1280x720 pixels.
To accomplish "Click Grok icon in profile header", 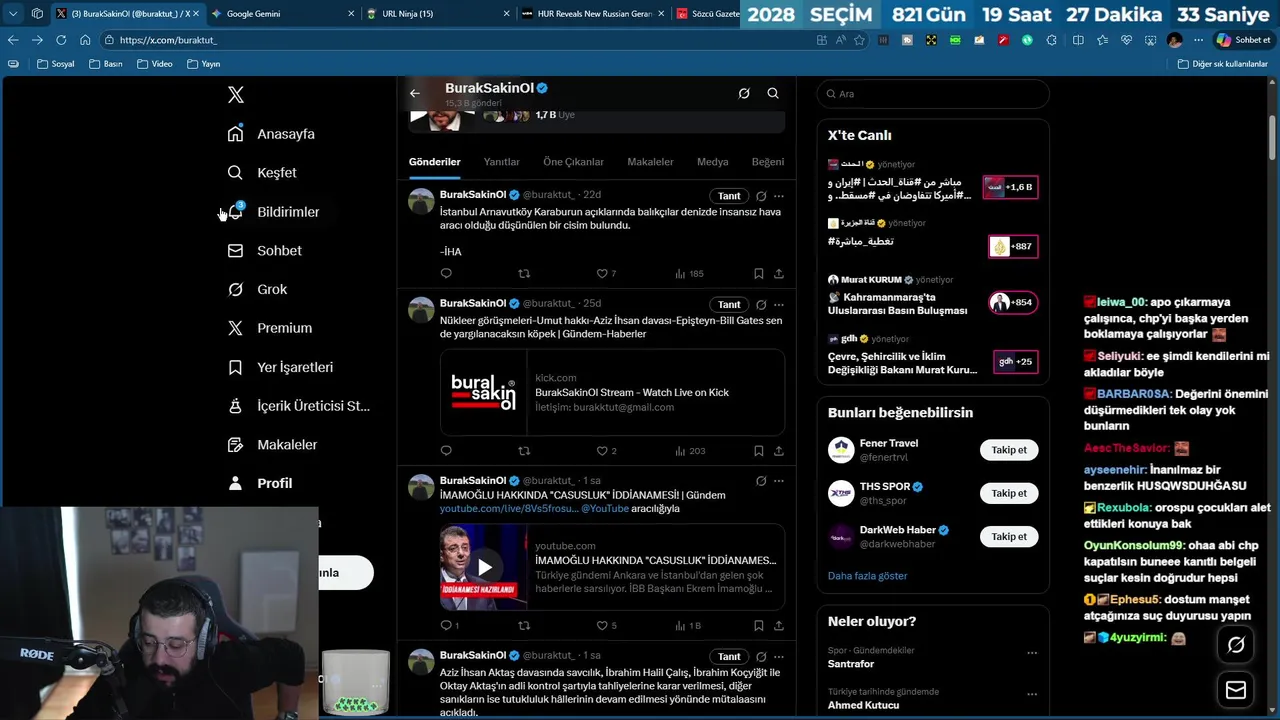I will point(744,93).
